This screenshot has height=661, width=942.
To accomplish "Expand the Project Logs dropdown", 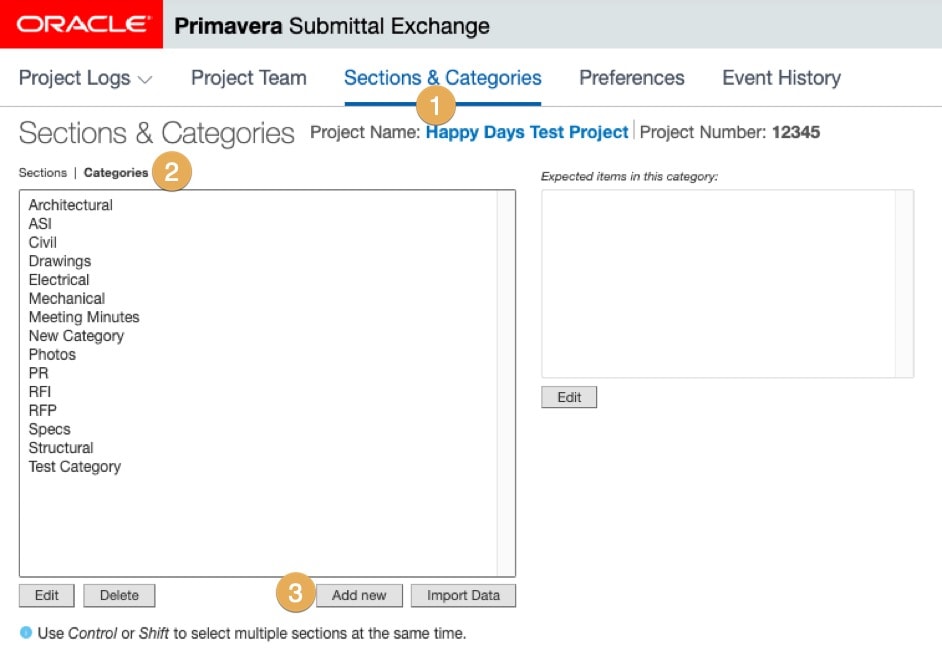I will point(86,78).
